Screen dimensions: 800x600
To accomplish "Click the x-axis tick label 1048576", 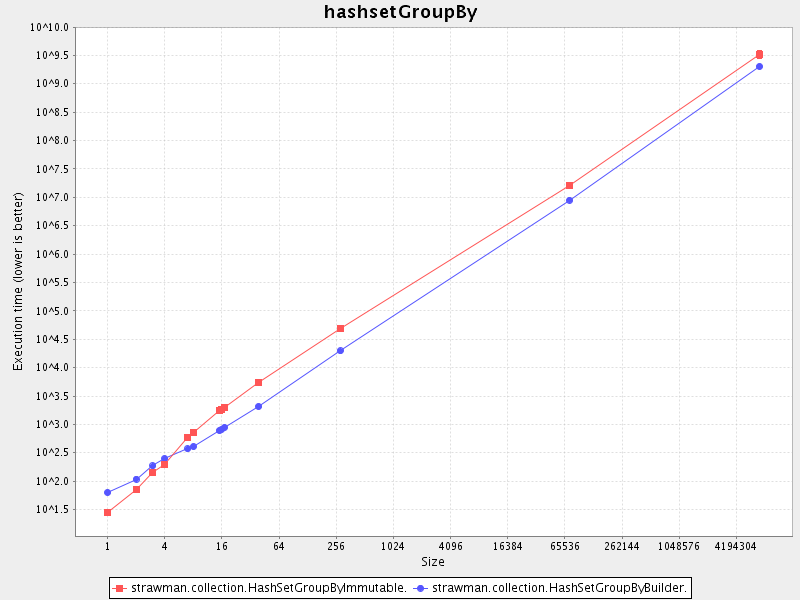I will (679, 546).
